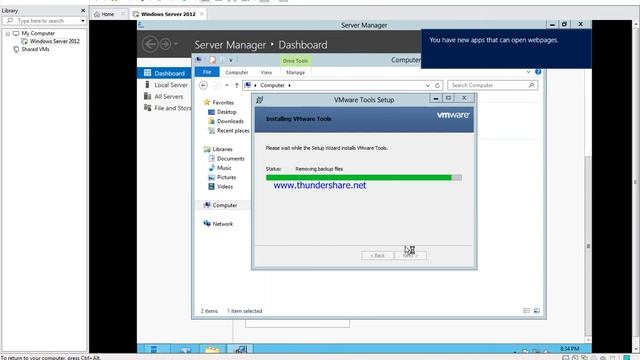Open the Computer ribbon tab

coord(236,72)
